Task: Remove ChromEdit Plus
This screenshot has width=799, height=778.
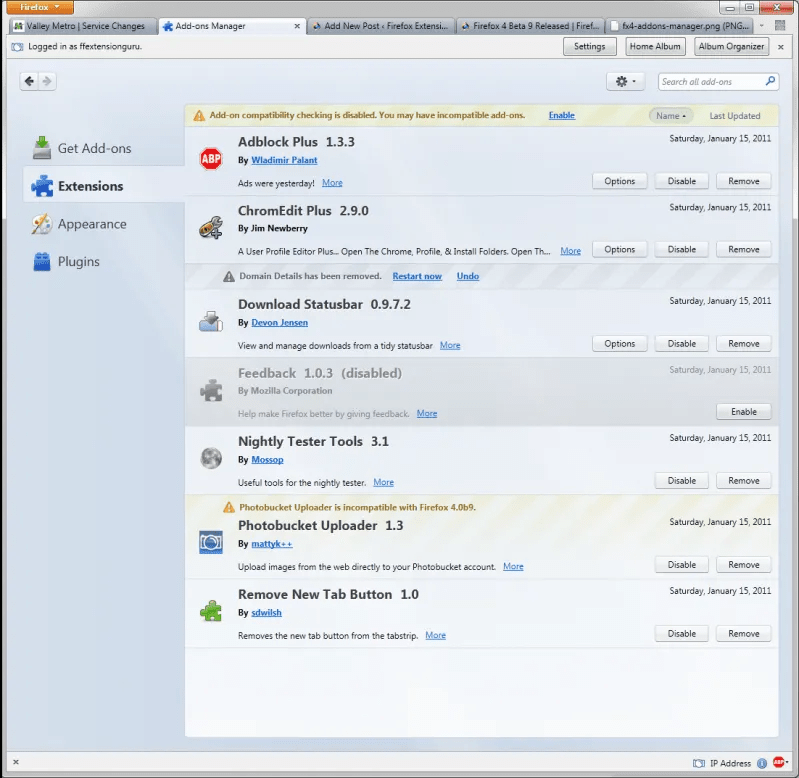Action: [743, 249]
